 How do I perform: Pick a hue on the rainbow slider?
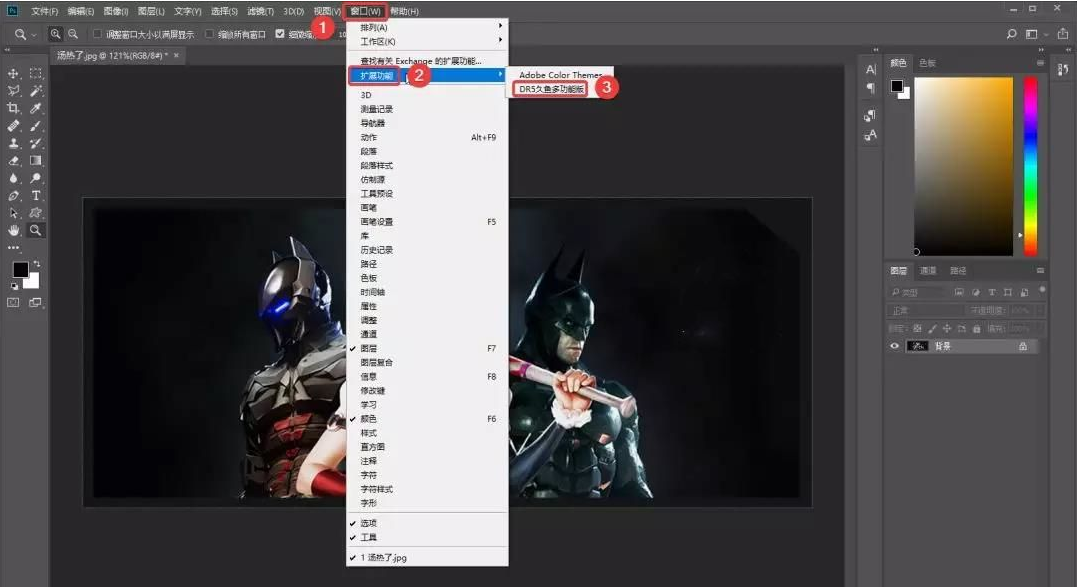pos(1030,165)
